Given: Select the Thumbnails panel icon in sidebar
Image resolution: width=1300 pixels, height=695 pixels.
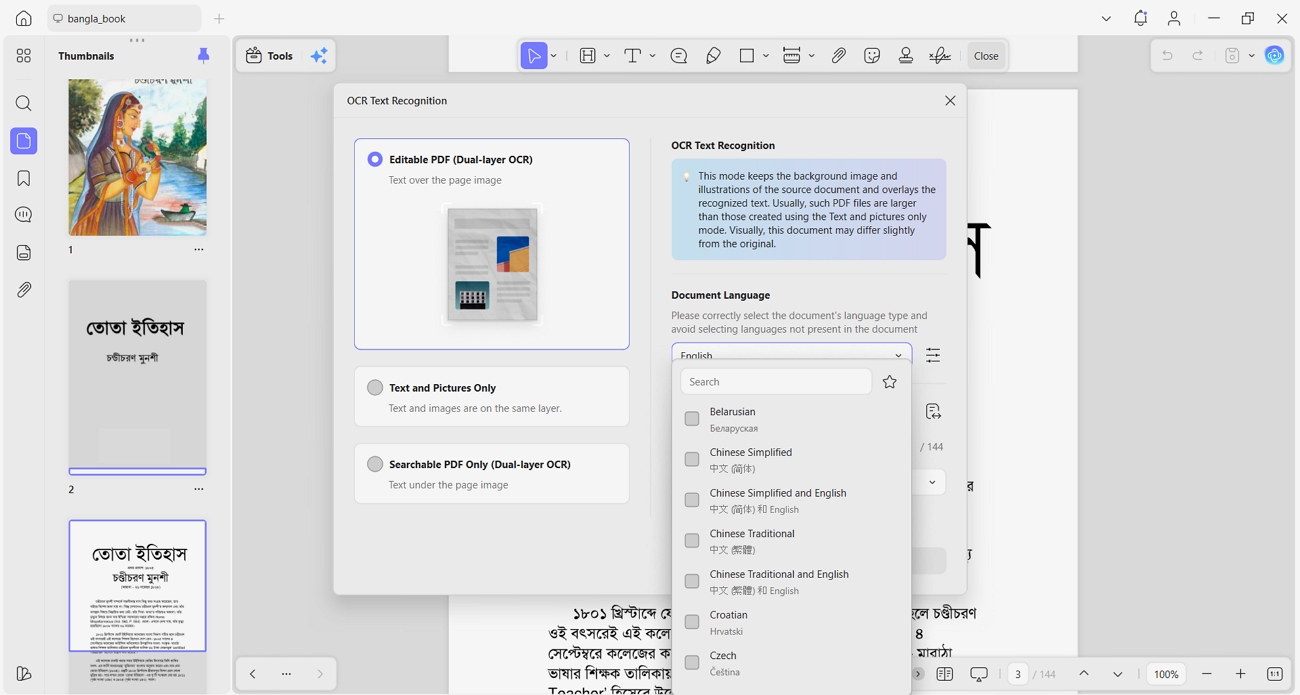Looking at the screenshot, I should (23, 141).
